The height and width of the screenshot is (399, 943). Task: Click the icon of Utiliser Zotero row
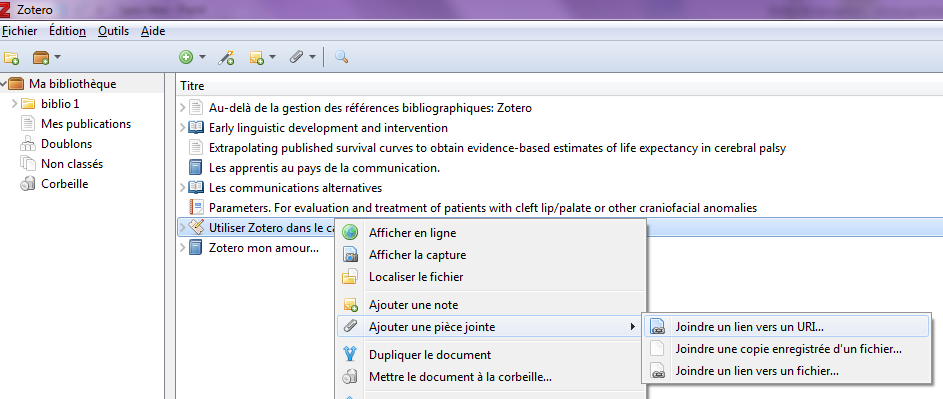pos(195,227)
